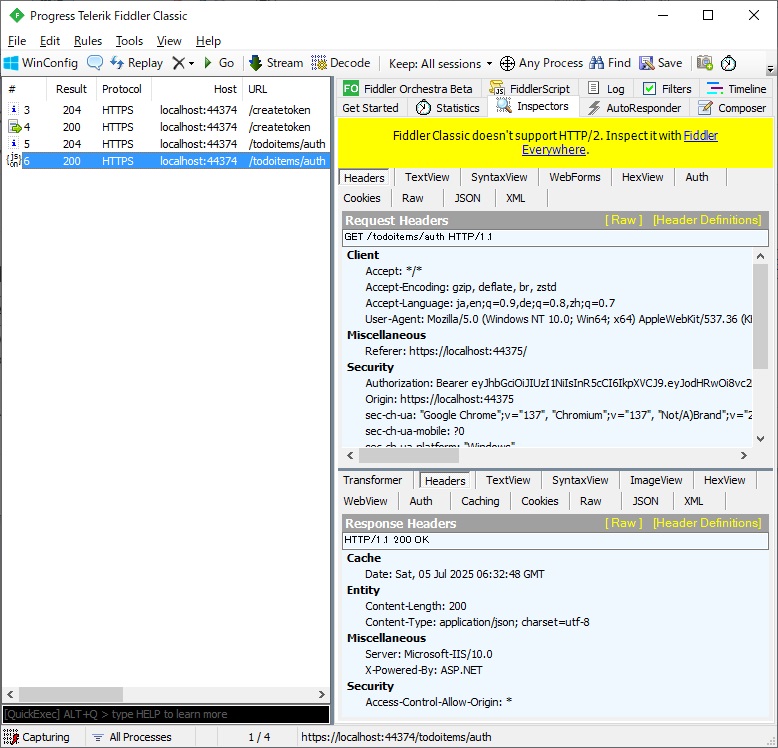Open the File menu
The width and height of the screenshot is (778, 748).
click(17, 41)
